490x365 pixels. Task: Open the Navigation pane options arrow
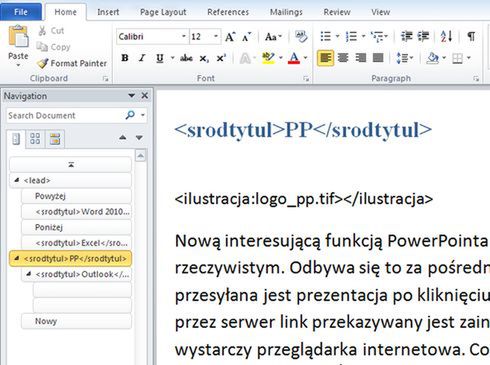[132, 96]
